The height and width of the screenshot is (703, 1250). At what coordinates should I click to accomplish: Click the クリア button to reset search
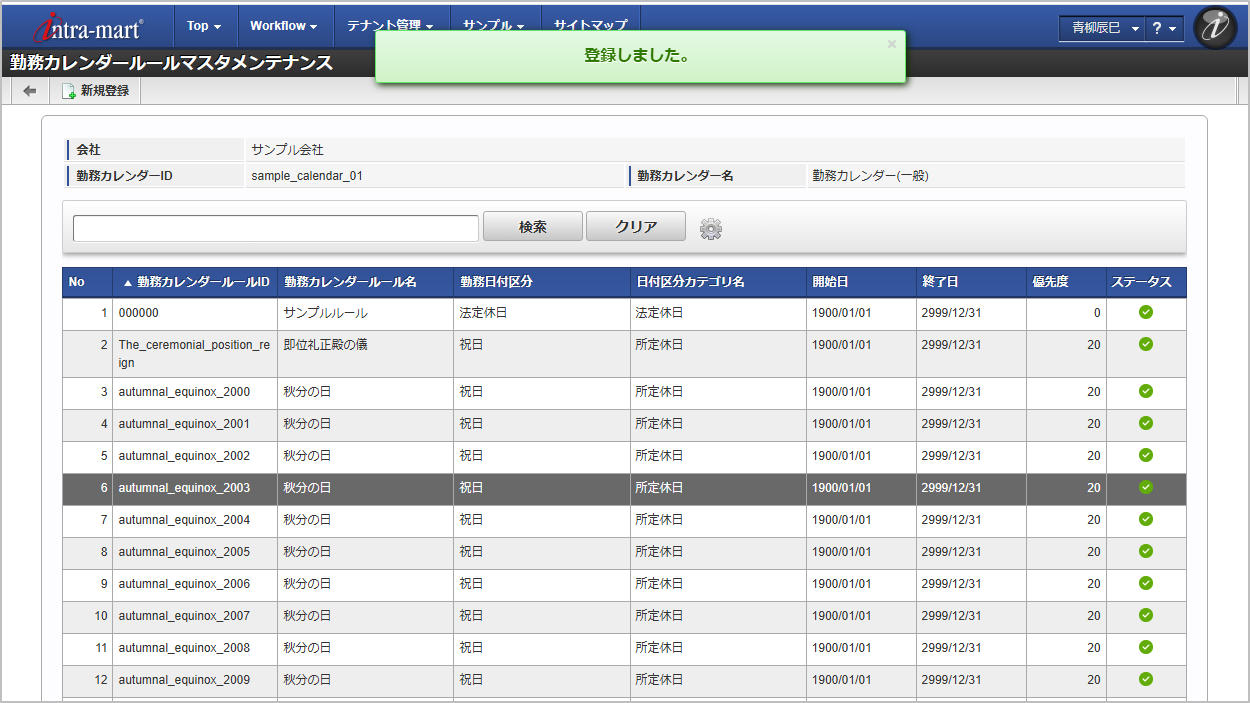pyautogui.click(x=635, y=226)
